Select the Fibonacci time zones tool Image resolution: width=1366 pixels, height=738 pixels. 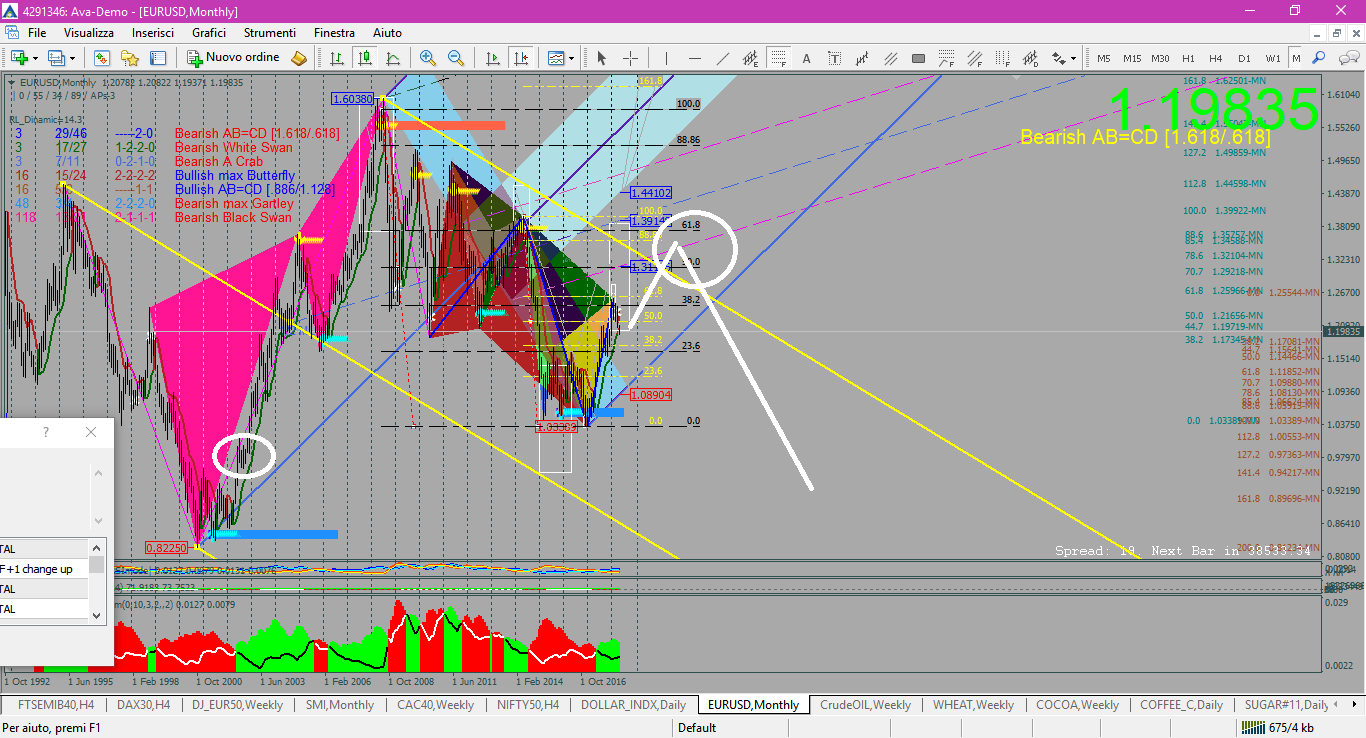[x=1002, y=58]
